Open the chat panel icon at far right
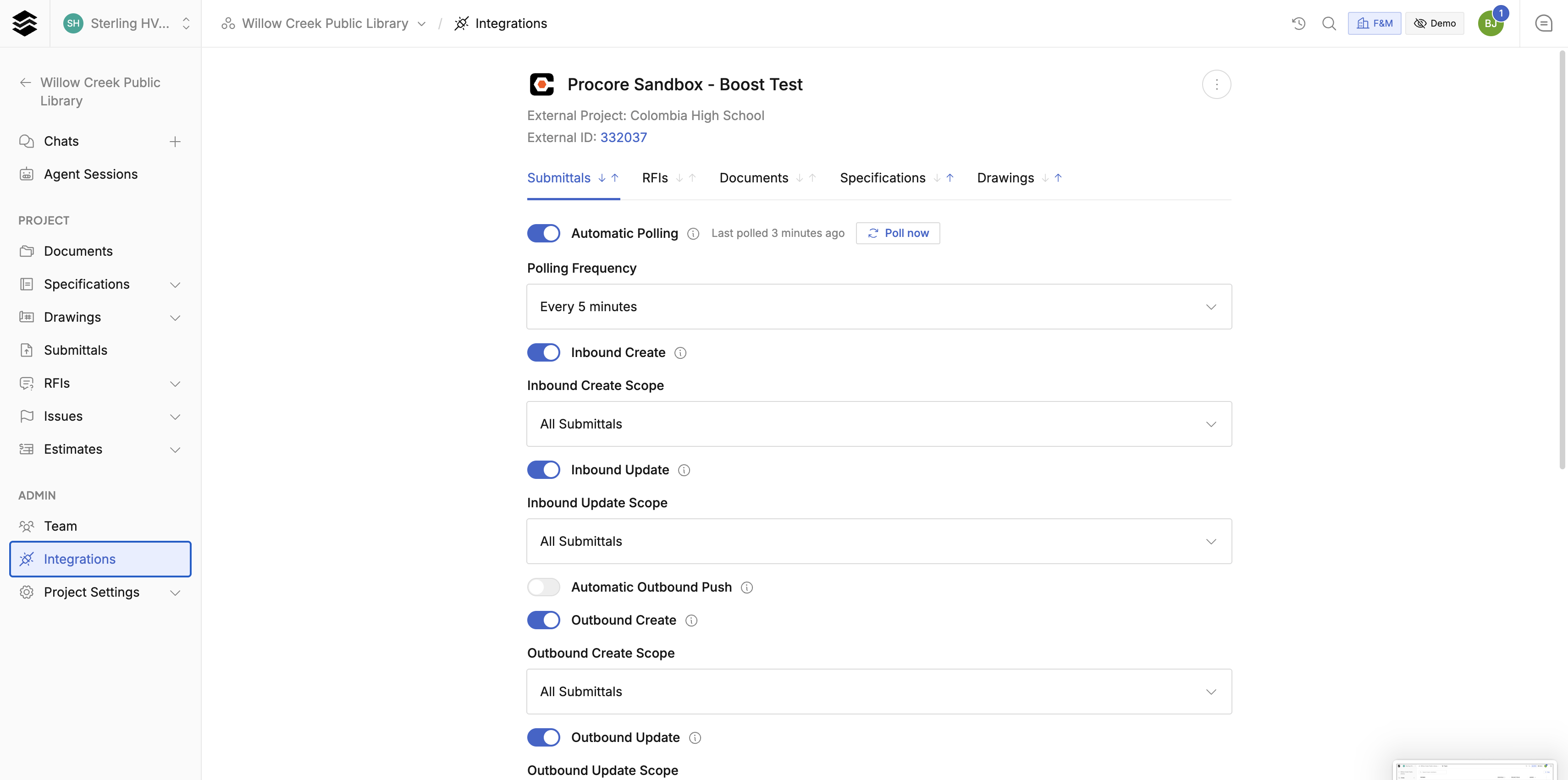Image resolution: width=1568 pixels, height=780 pixels. pos(1544,23)
